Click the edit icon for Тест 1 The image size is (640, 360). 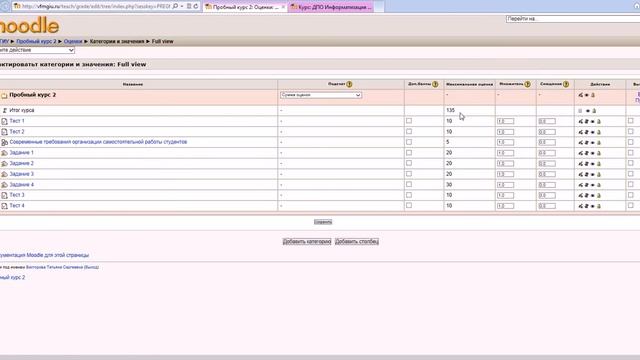(580, 121)
